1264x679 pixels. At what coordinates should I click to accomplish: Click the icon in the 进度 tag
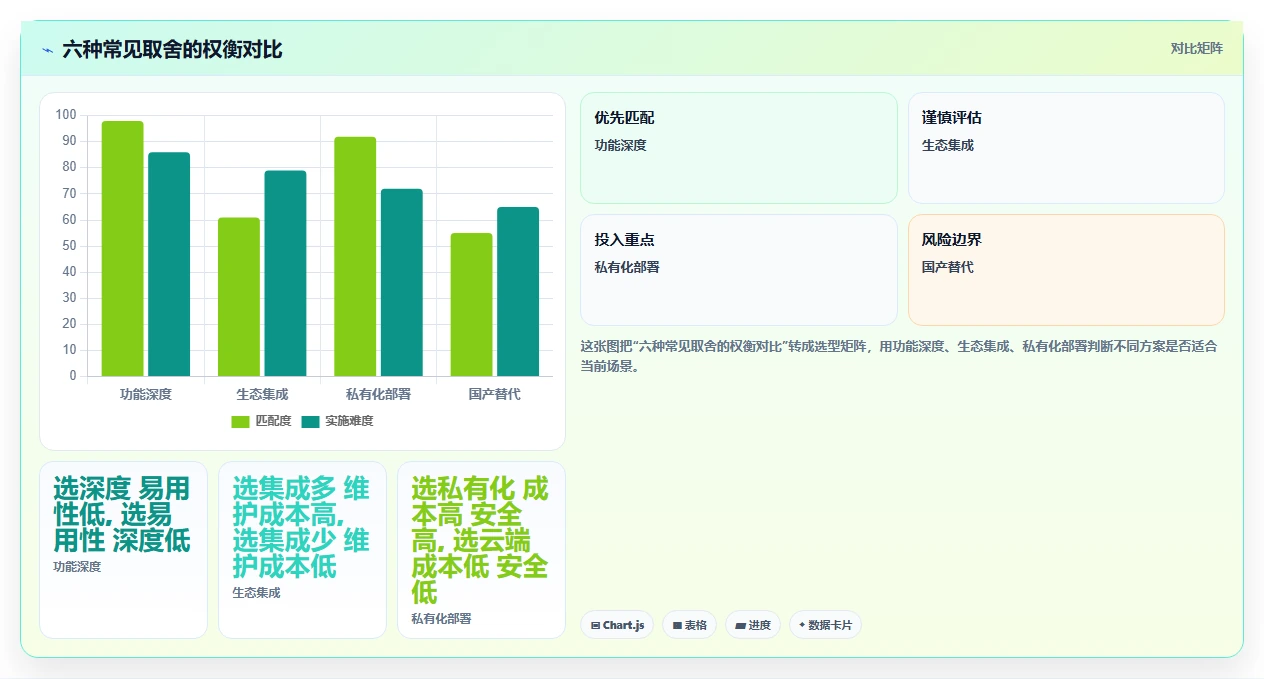click(740, 625)
